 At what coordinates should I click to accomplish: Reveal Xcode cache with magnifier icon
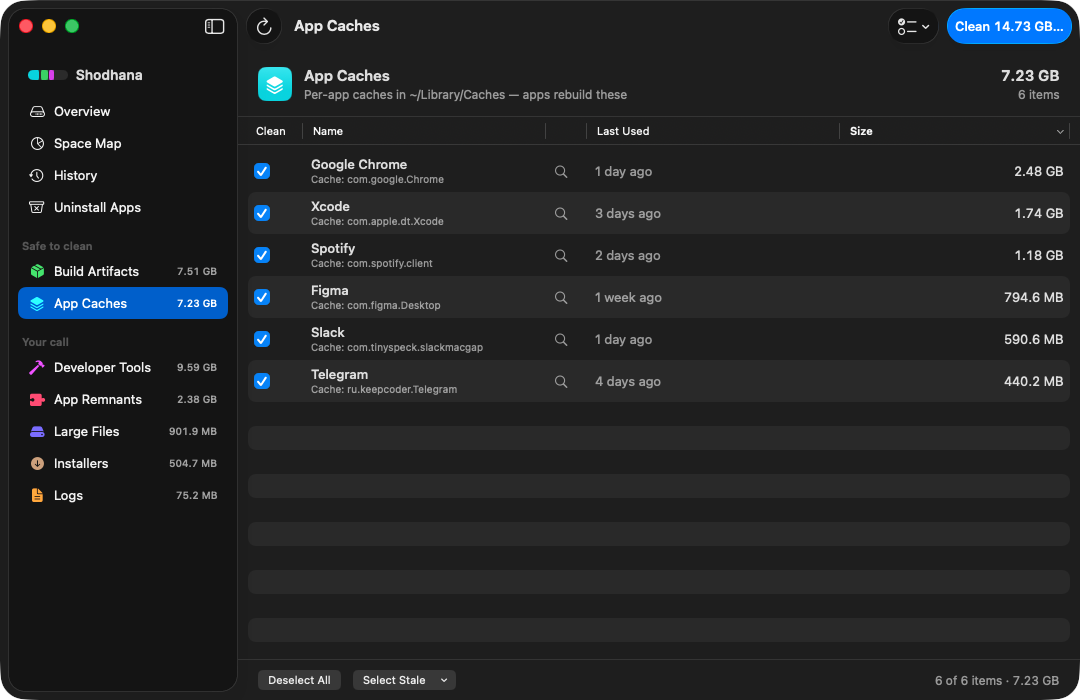[561, 214]
